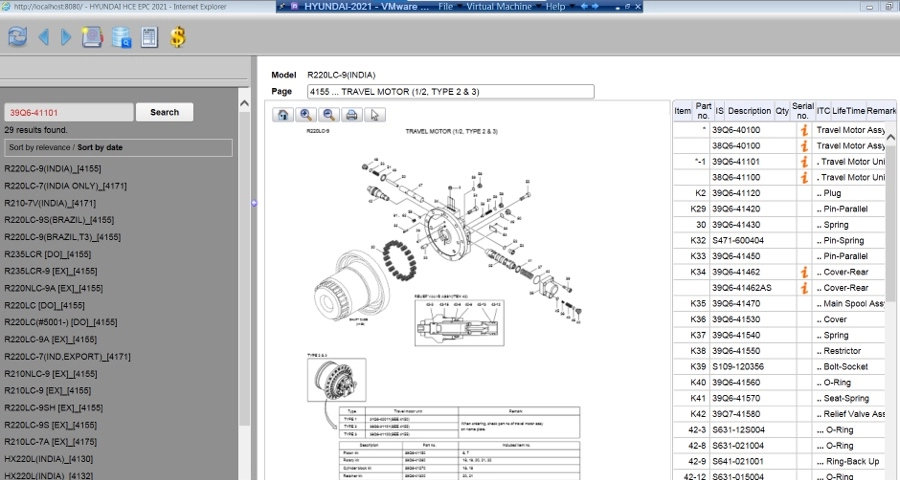
Task: Open result R235LCR [DO]_[4155]
Action: [x=48, y=254]
